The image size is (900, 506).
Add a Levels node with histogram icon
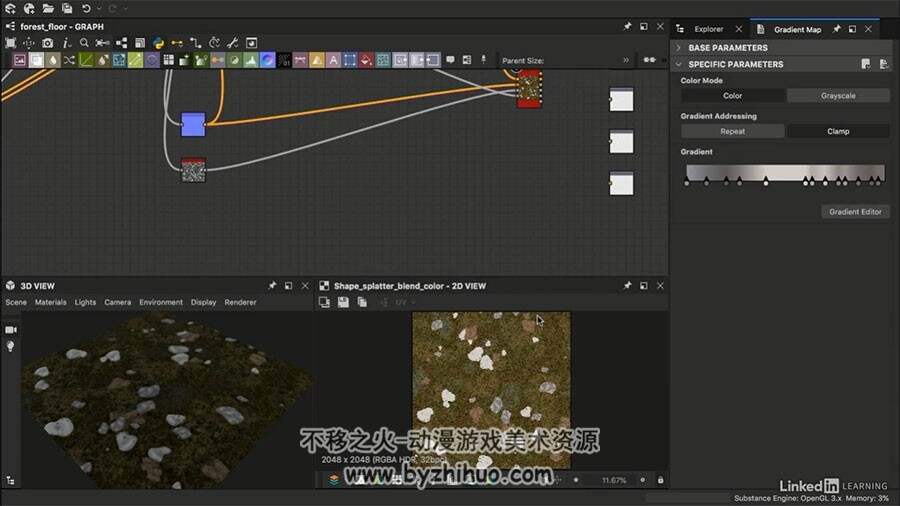pyautogui.click(x=251, y=60)
